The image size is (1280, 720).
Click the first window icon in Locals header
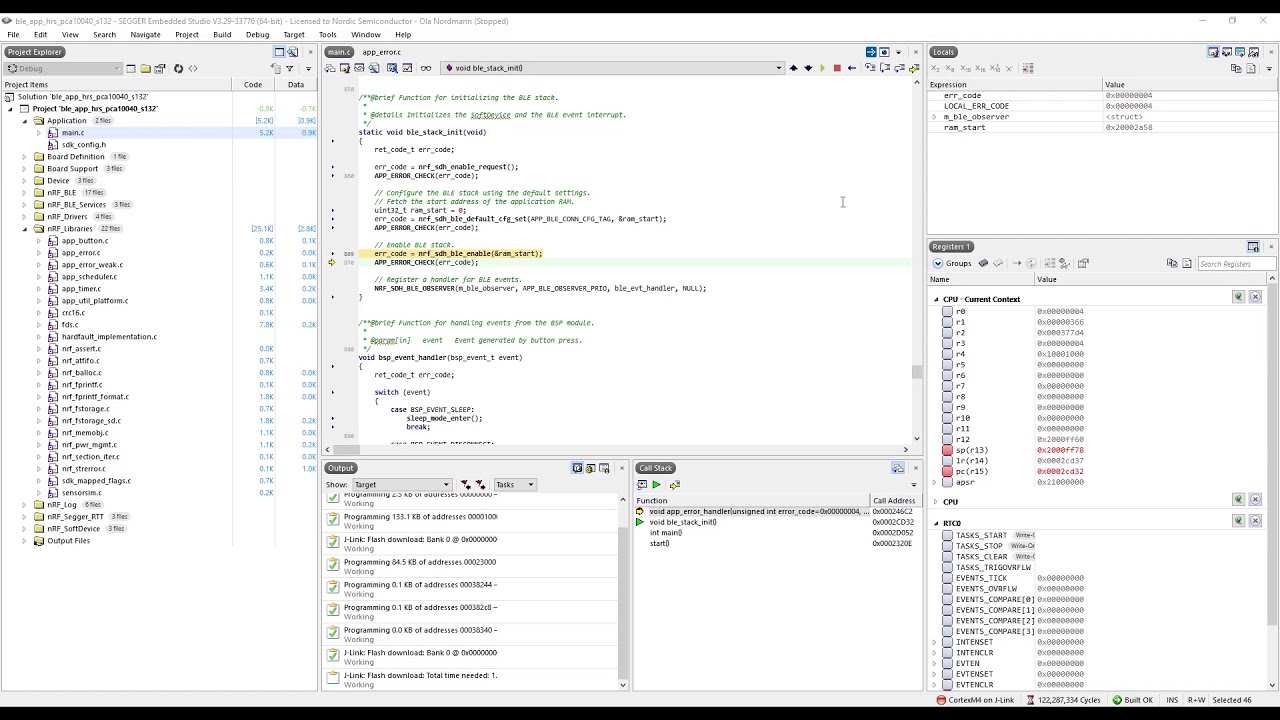(x=1213, y=52)
